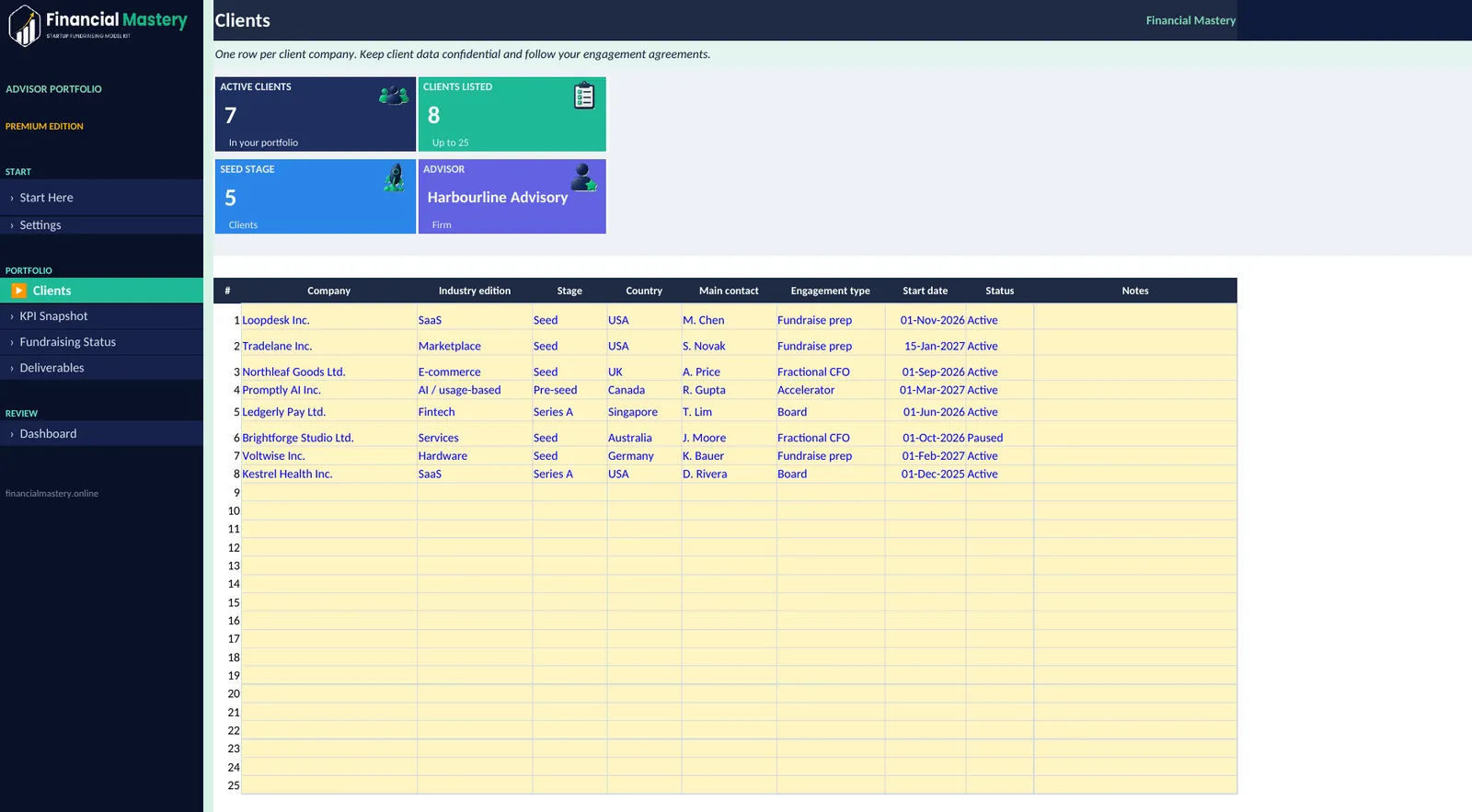The width and height of the screenshot is (1472, 812).
Task: Select the Clients sidebar item
Action: [x=101, y=291]
